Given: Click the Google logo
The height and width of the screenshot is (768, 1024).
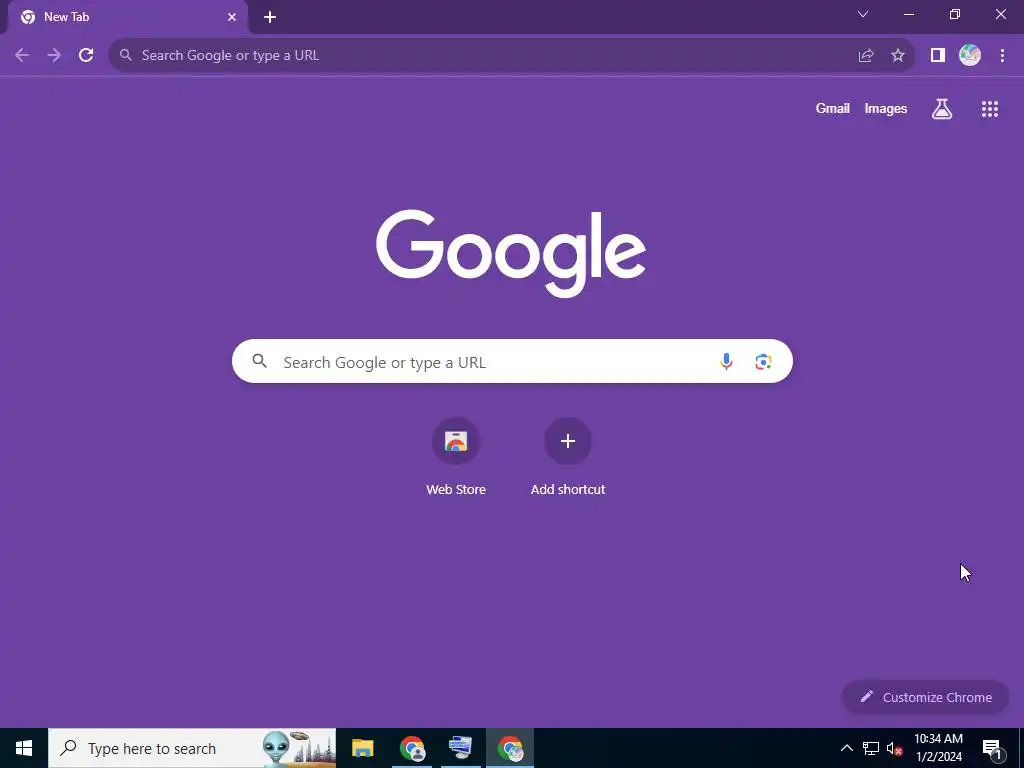Looking at the screenshot, I should (511, 253).
